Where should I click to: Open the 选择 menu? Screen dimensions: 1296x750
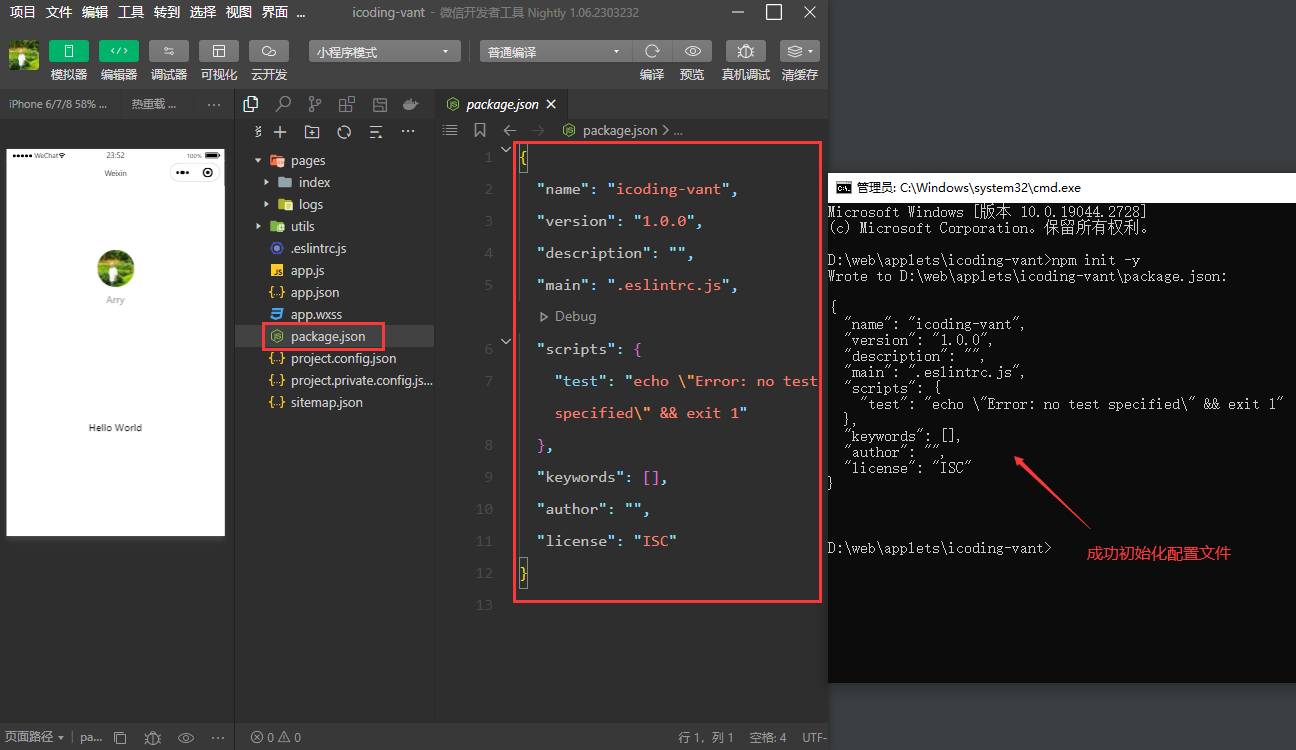pyautogui.click(x=203, y=12)
